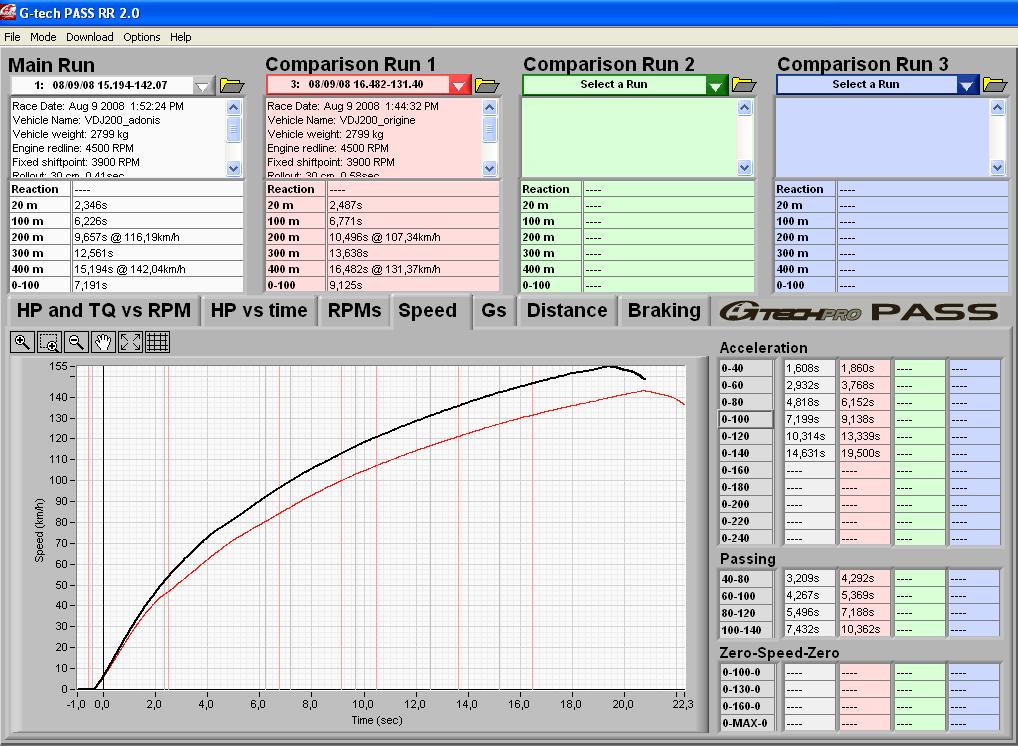Select the 0-100 acceleration row button
The height and width of the screenshot is (746, 1018).
[x=746, y=420]
